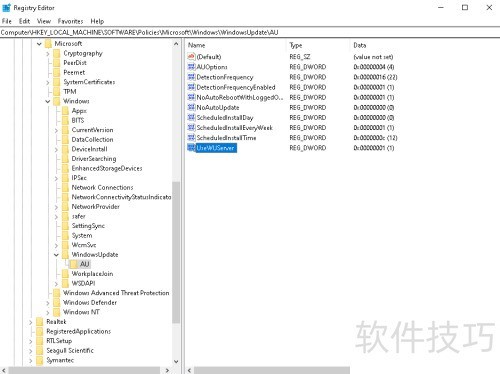The width and height of the screenshot is (500, 374).
Task: Select the WSDAPI key label
Action: click(83, 283)
